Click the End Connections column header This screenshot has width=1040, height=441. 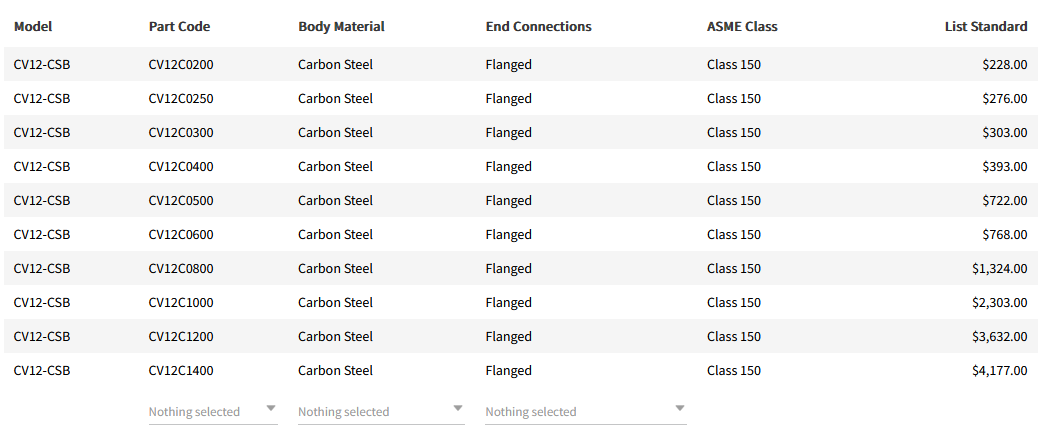(x=538, y=27)
